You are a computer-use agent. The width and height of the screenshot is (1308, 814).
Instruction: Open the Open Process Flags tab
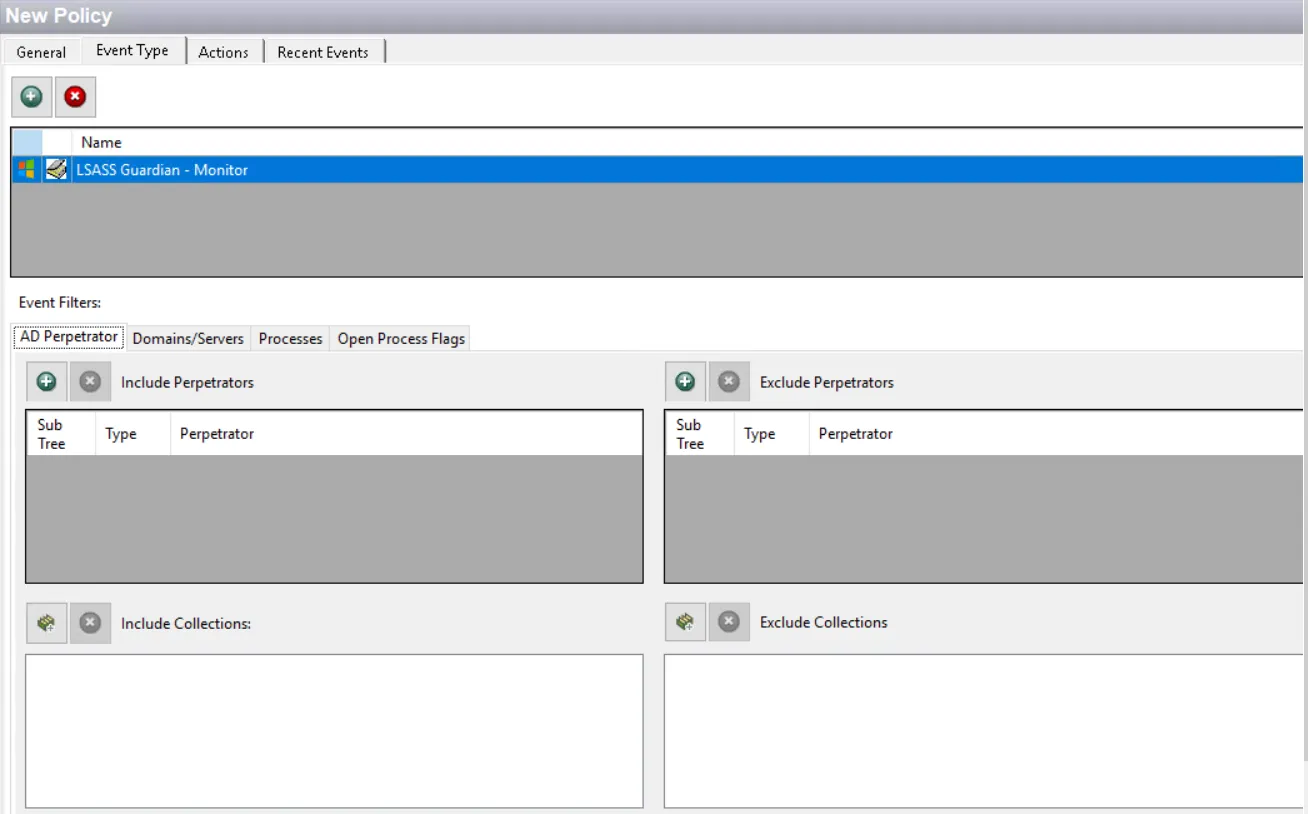(x=401, y=339)
